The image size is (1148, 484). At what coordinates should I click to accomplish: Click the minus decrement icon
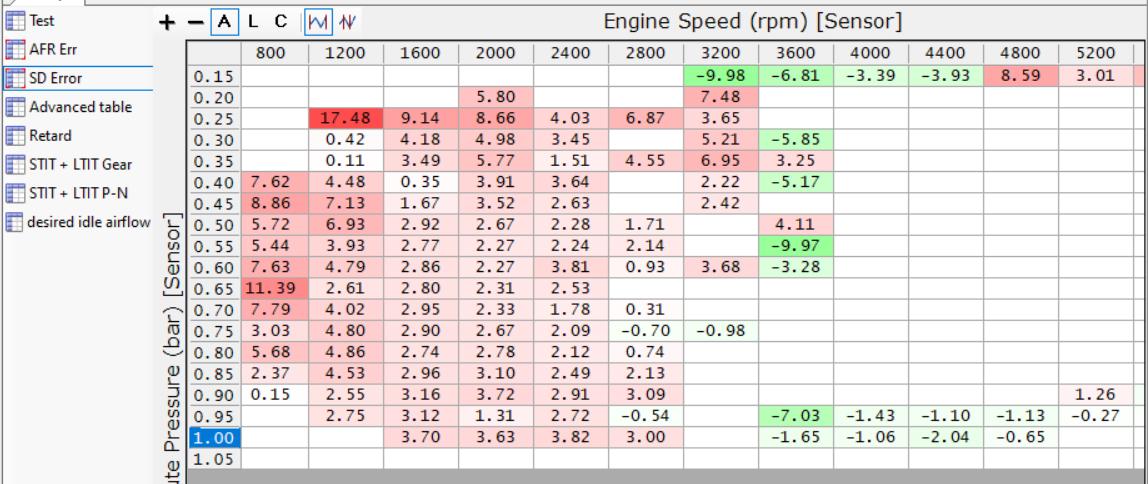195,22
